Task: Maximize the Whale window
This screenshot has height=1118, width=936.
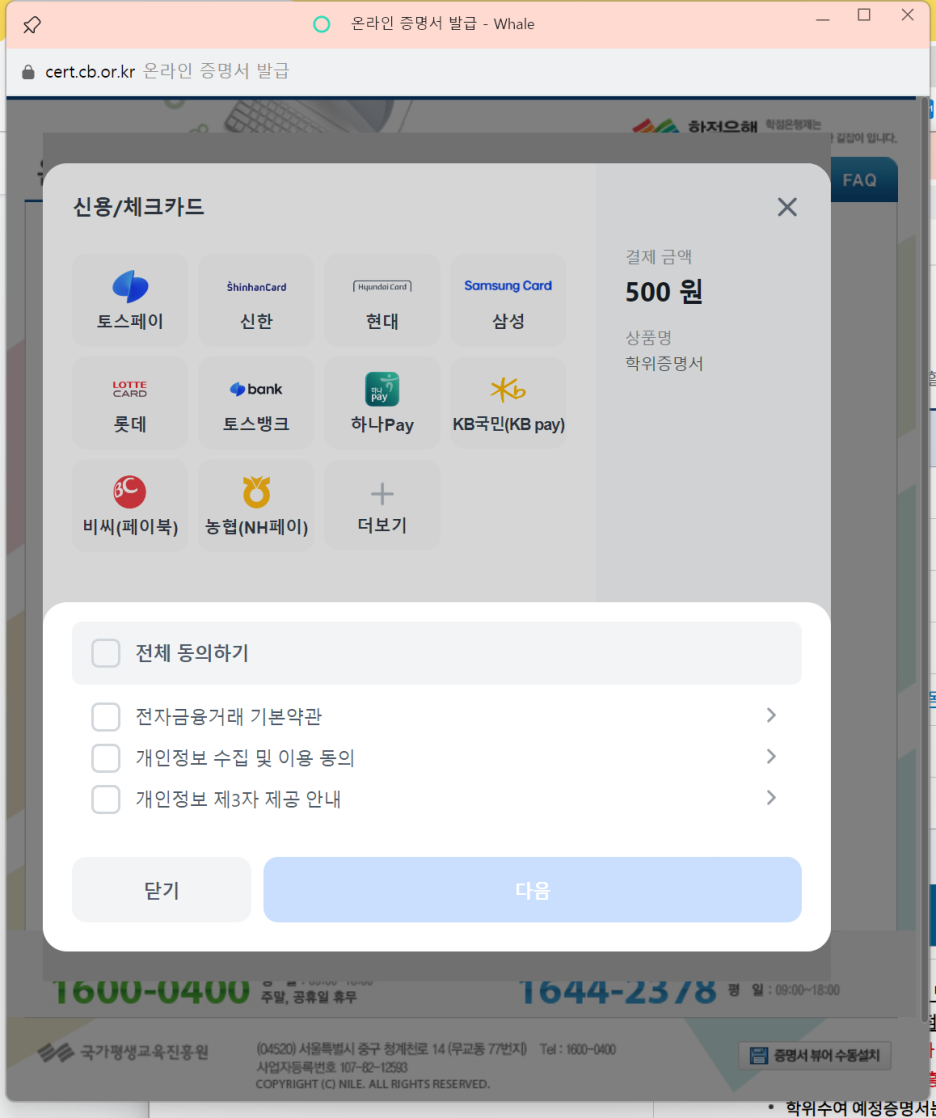Action: (x=864, y=15)
